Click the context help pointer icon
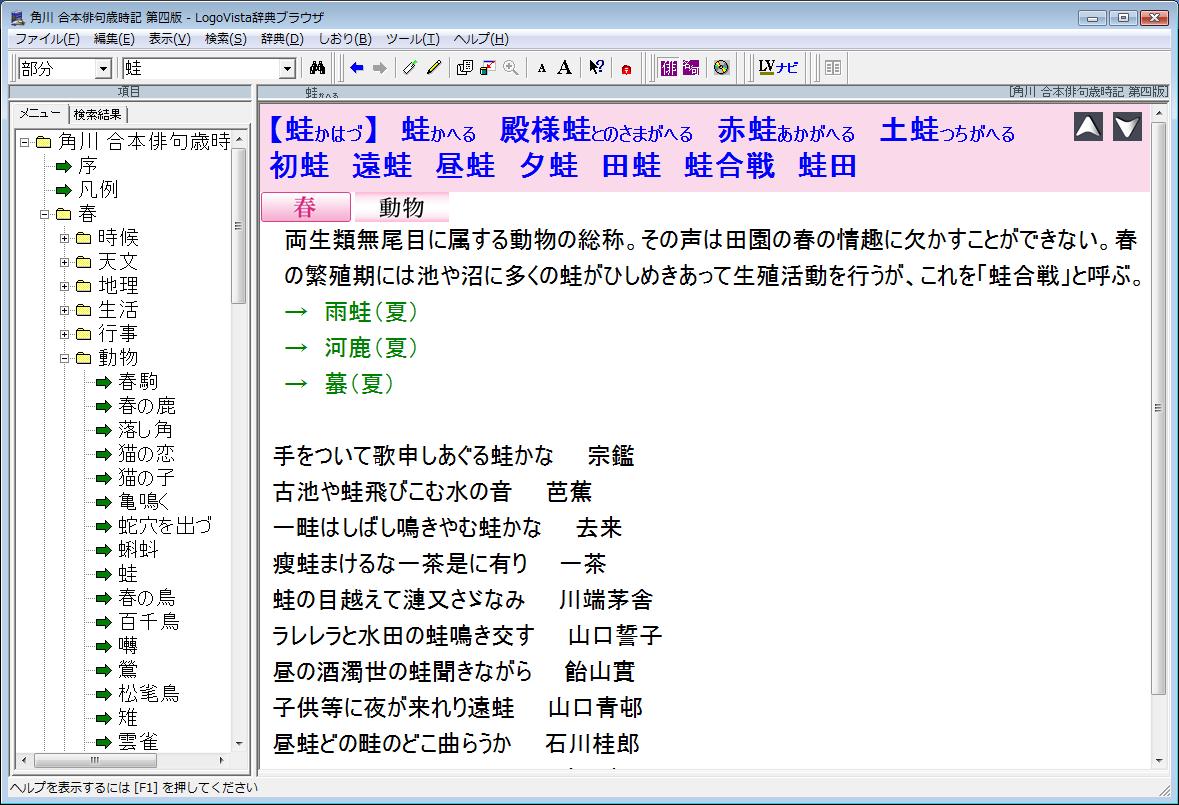The height and width of the screenshot is (805, 1179). 596,68
